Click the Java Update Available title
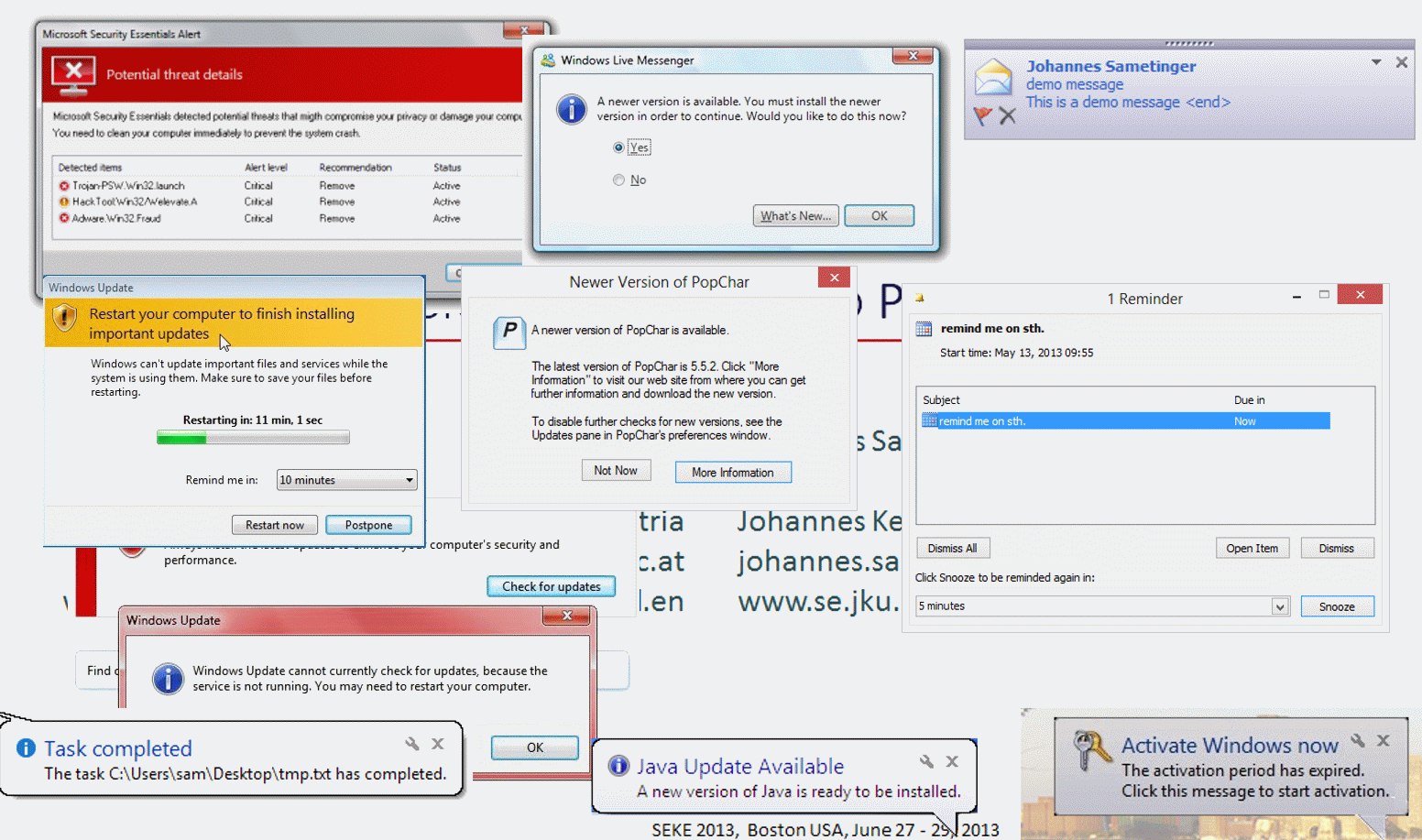This screenshot has width=1422, height=840. pos(740,767)
